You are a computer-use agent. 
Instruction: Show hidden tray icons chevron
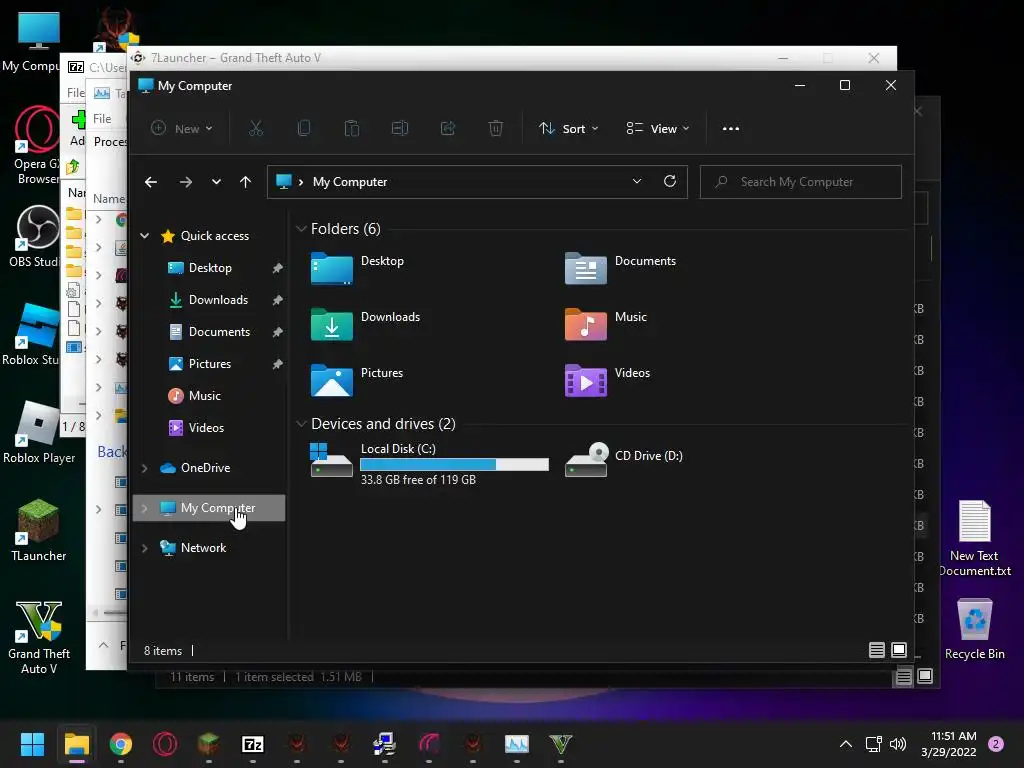click(x=846, y=744)
